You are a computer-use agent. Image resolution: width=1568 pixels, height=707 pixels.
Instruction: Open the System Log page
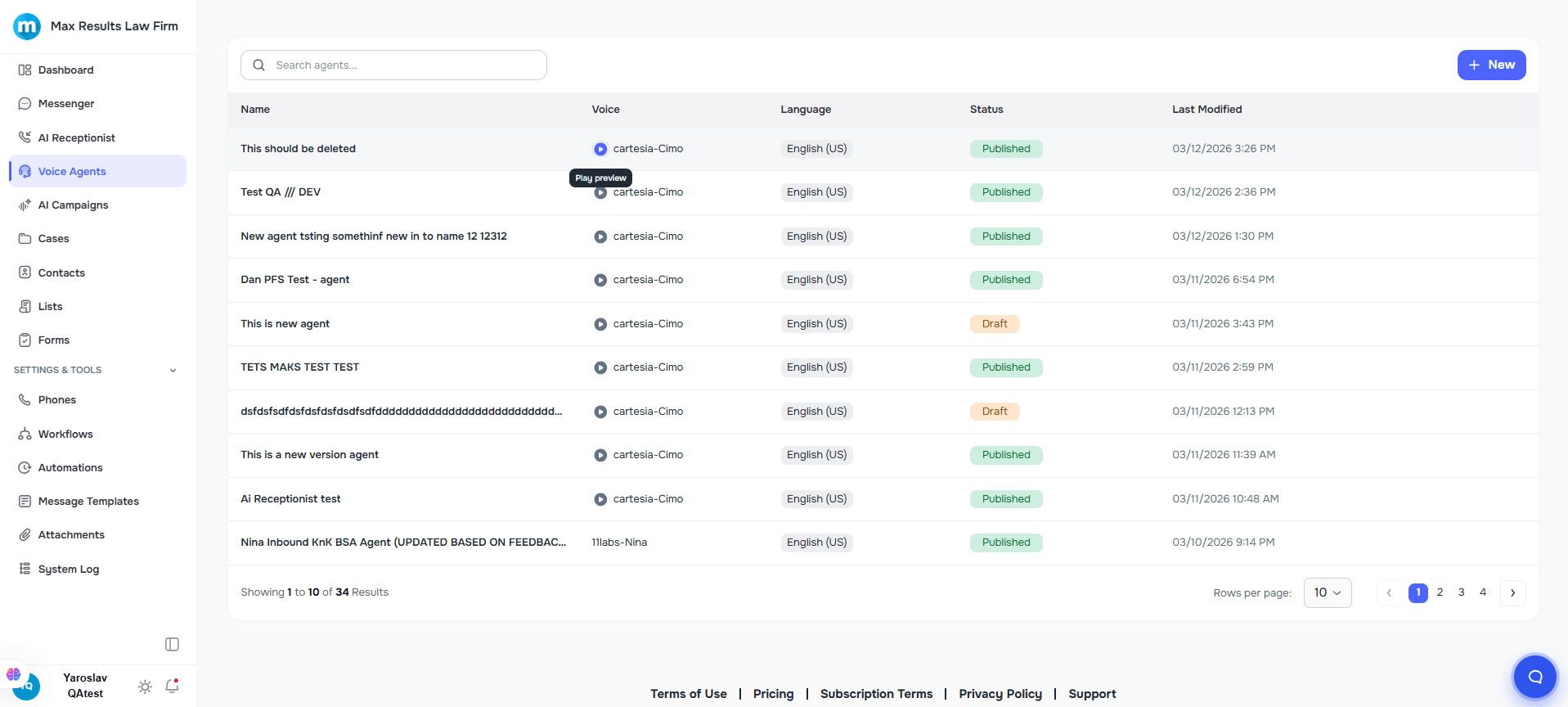pyautogui.click(x=68, y=570)
